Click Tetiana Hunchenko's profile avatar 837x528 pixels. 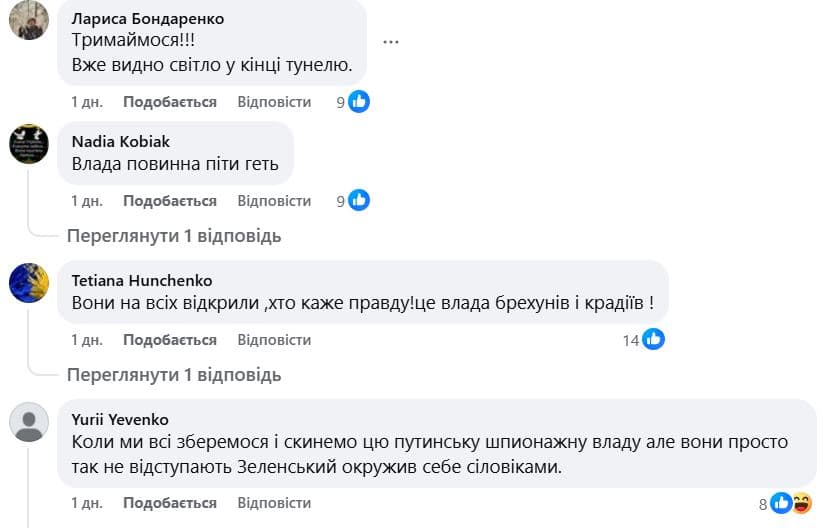click(28, 283)
